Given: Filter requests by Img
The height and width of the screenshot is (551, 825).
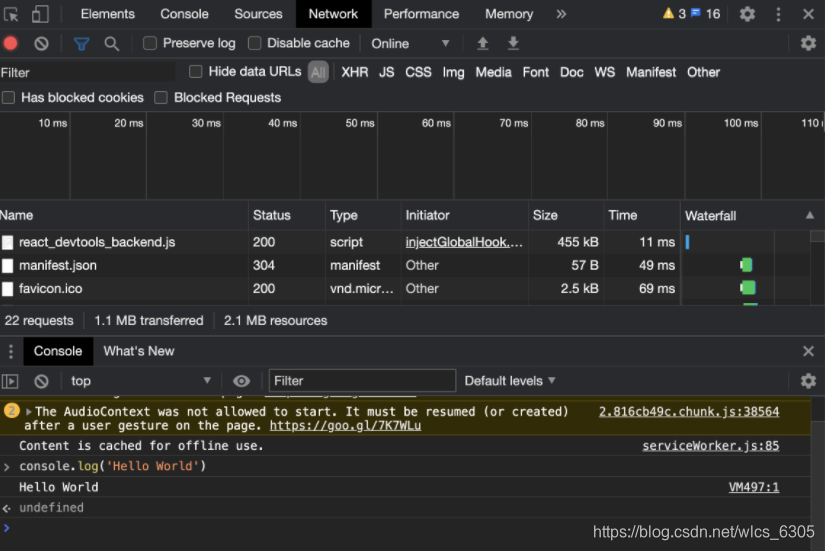Looking at the screenshot, I should coord(454,72).
